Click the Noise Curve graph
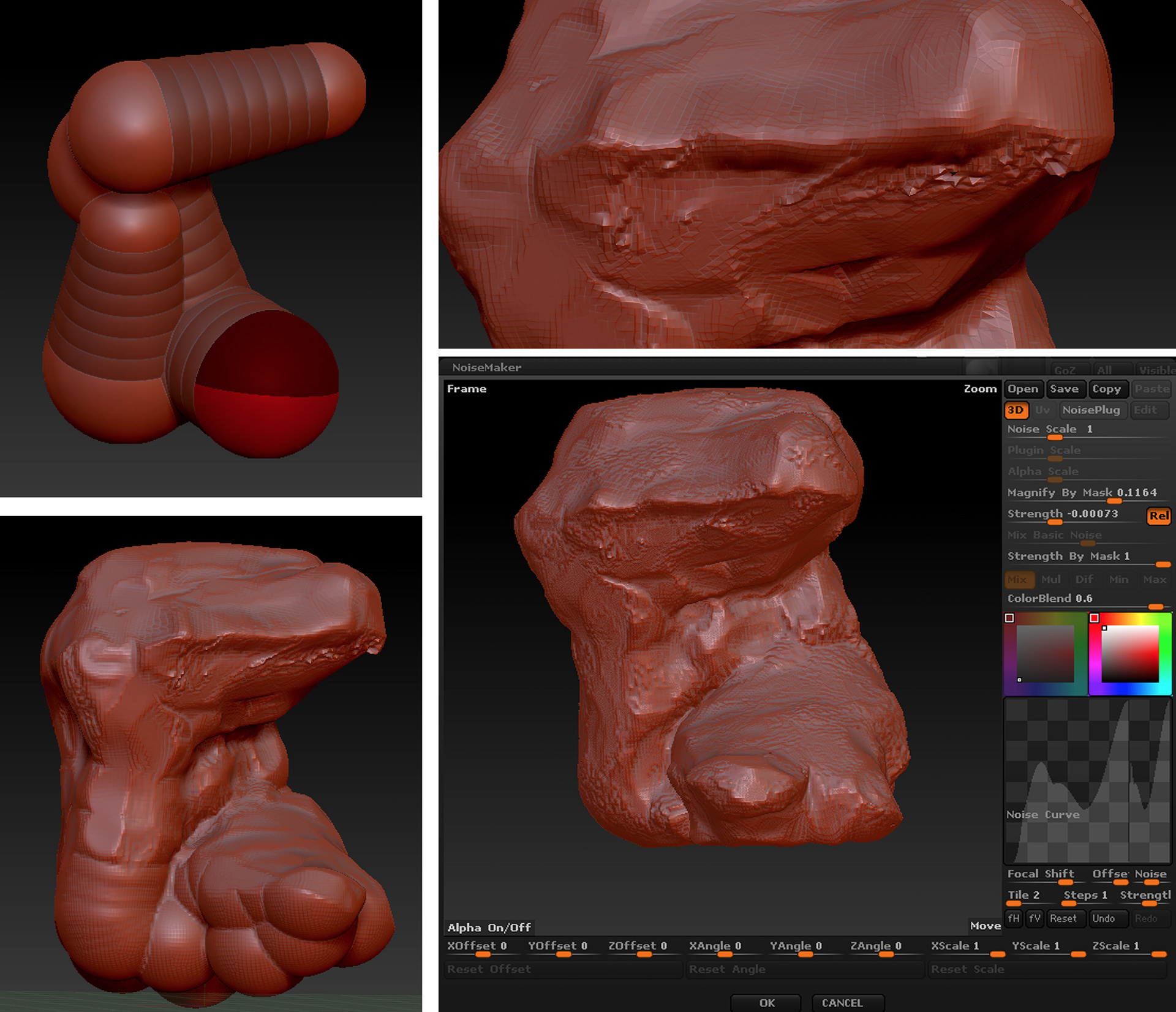This screenshot has width=1176, height=1012. pyautogui.click(x=1087, y=781)
